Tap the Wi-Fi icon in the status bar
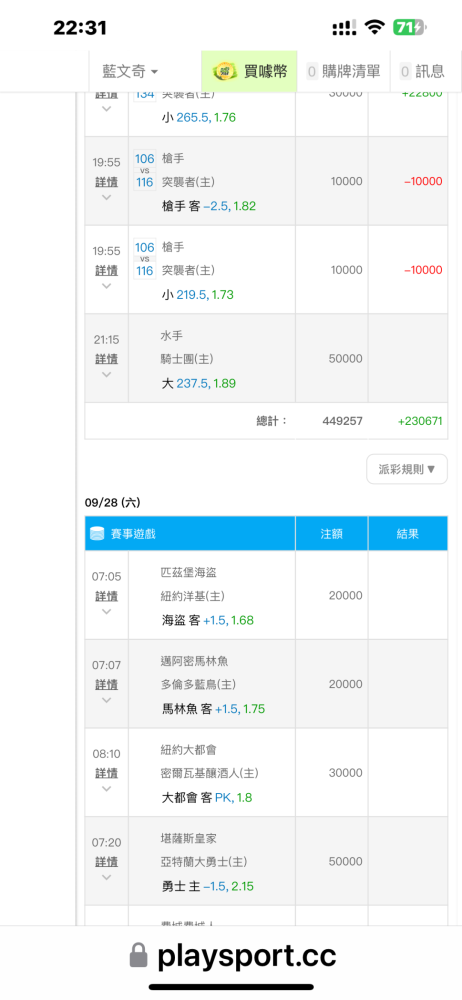The height and width of the screenshot is (1000, 462). point(375,27)
